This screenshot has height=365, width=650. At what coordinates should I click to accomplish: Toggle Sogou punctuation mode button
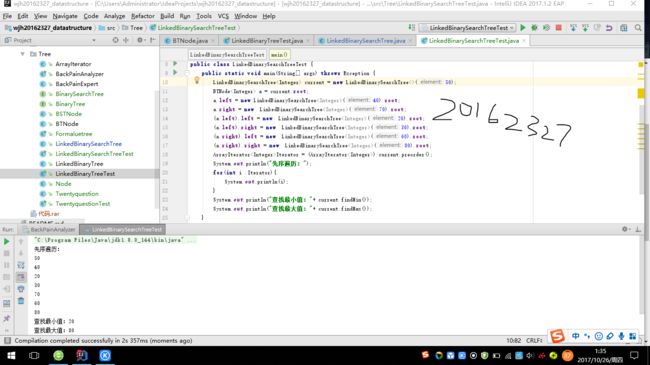point(587,336)
